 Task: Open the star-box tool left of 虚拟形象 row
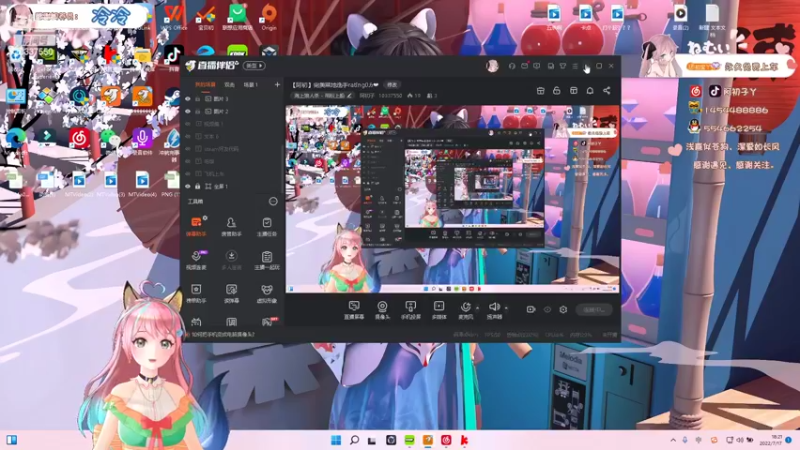[196, 293]
